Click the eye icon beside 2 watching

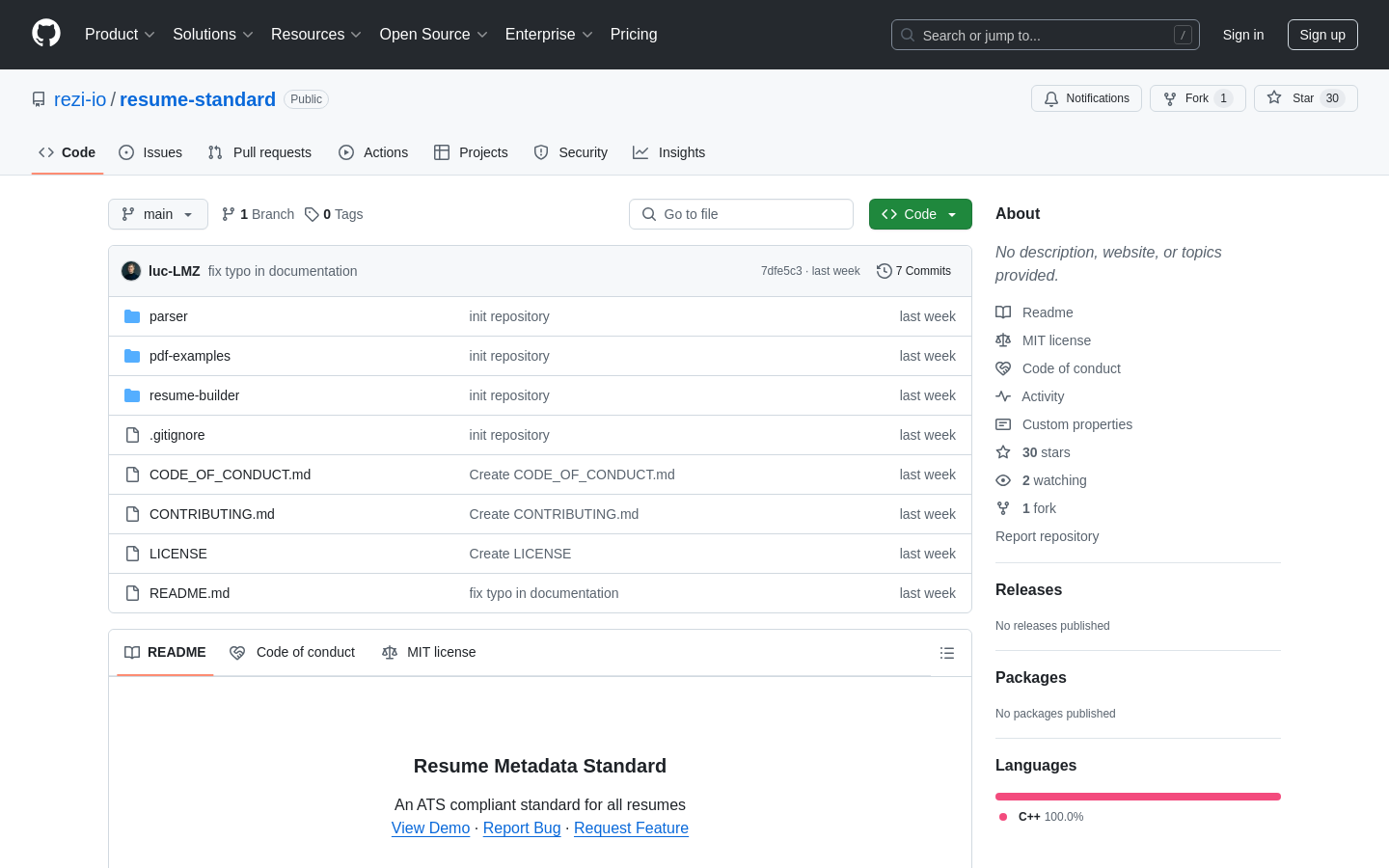tap(1003, 480)
